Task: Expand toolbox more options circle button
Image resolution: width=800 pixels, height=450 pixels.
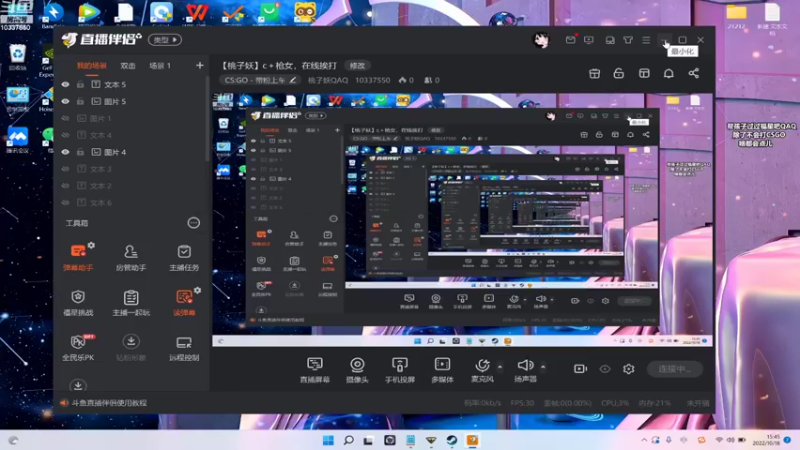Action: click(193, 223)
